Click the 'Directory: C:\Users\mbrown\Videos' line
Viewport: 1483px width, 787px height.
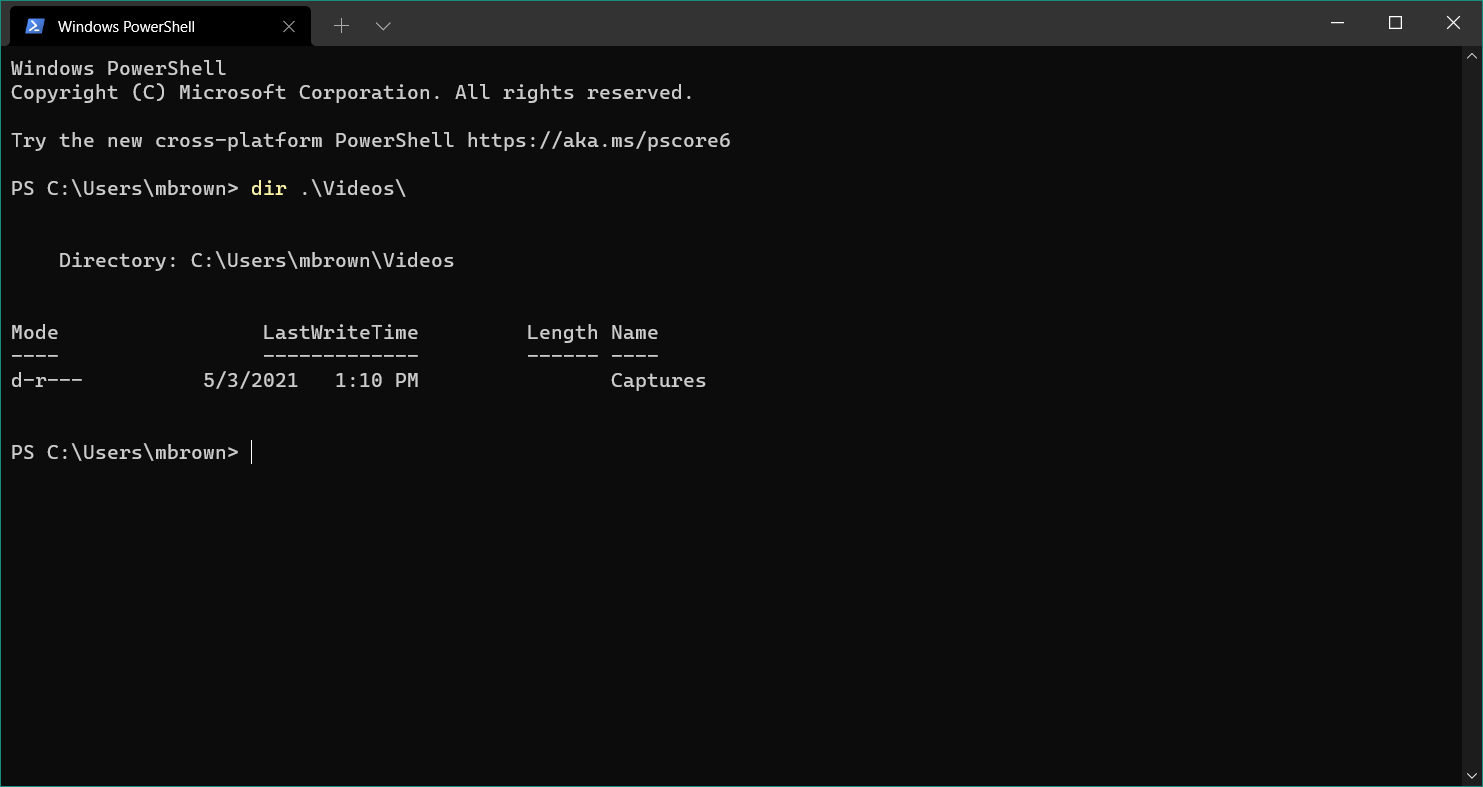point(257,261)
